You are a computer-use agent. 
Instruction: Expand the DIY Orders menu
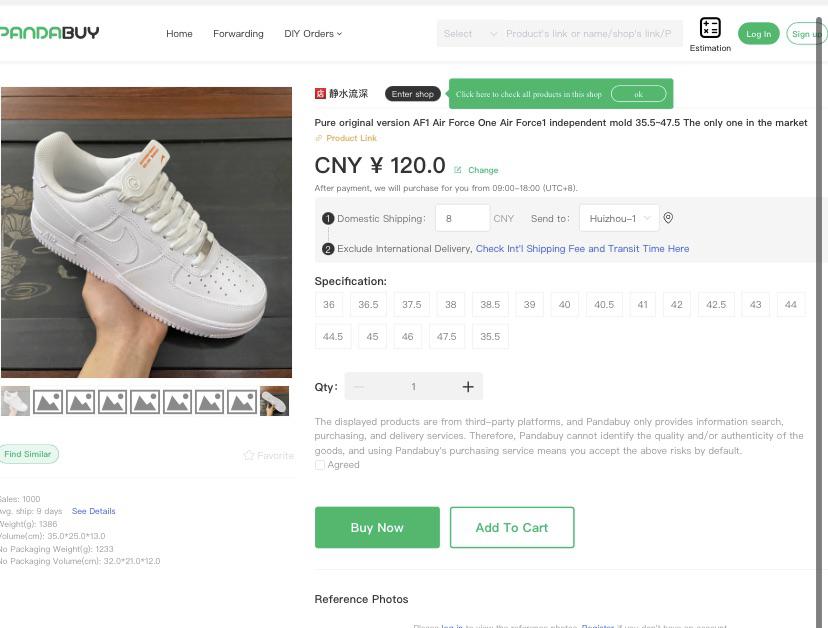click(313, 33)
